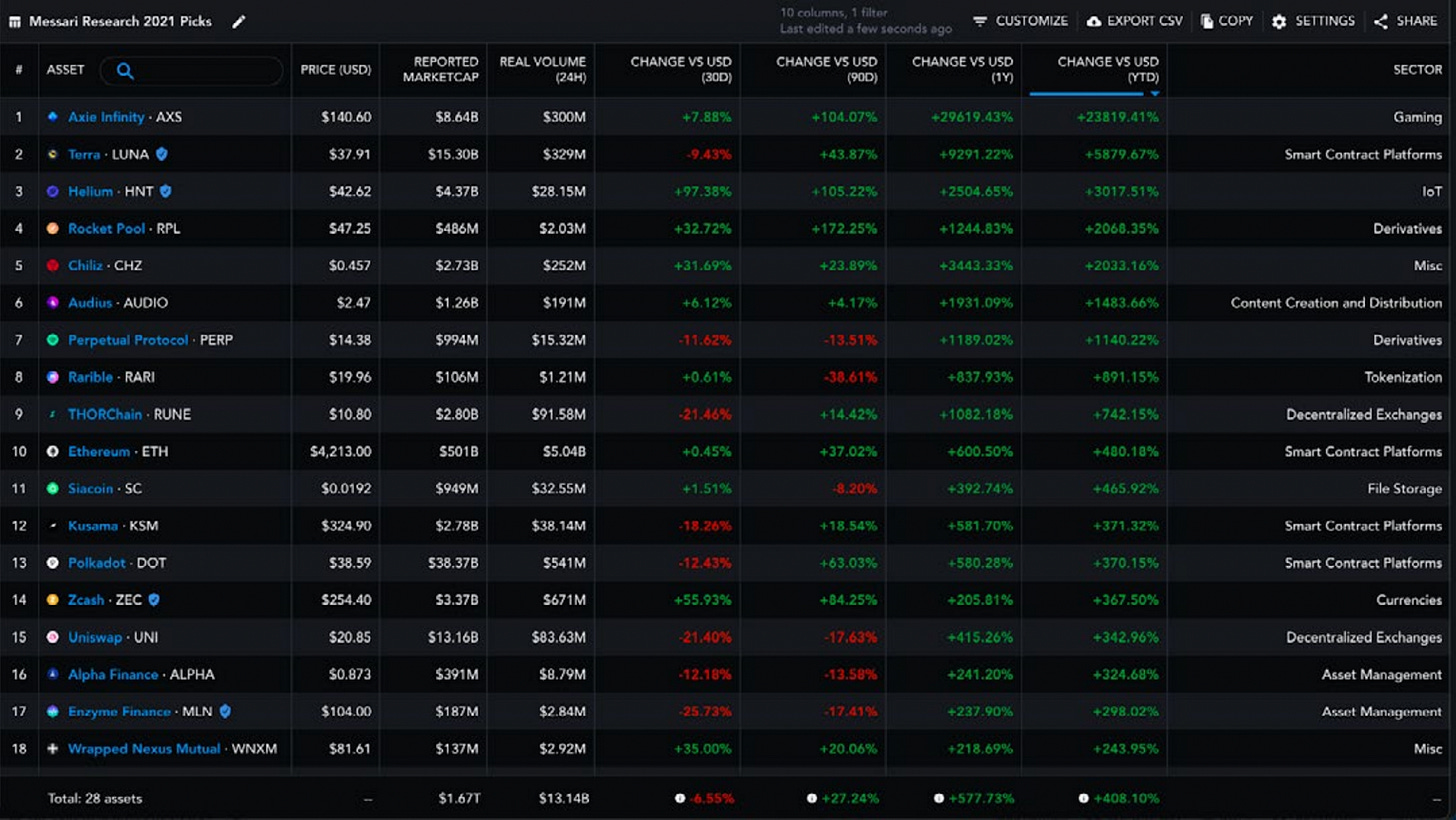Click the Polkadot coin logo

pyautogui.click(x=53, y=563)
